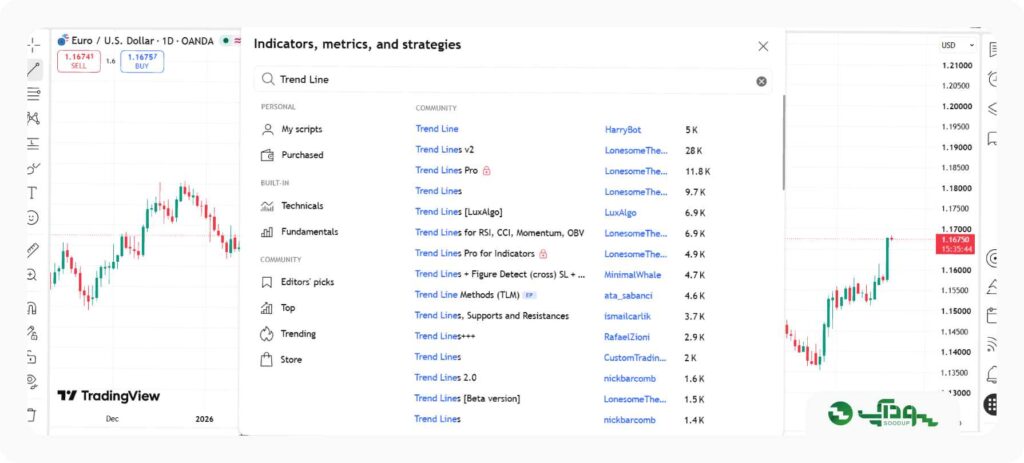Viewport: 1024px width, 463px height.
Task: Open the forecasting and measurement tools
Action: pyautogui.click(x=33, y=143)
